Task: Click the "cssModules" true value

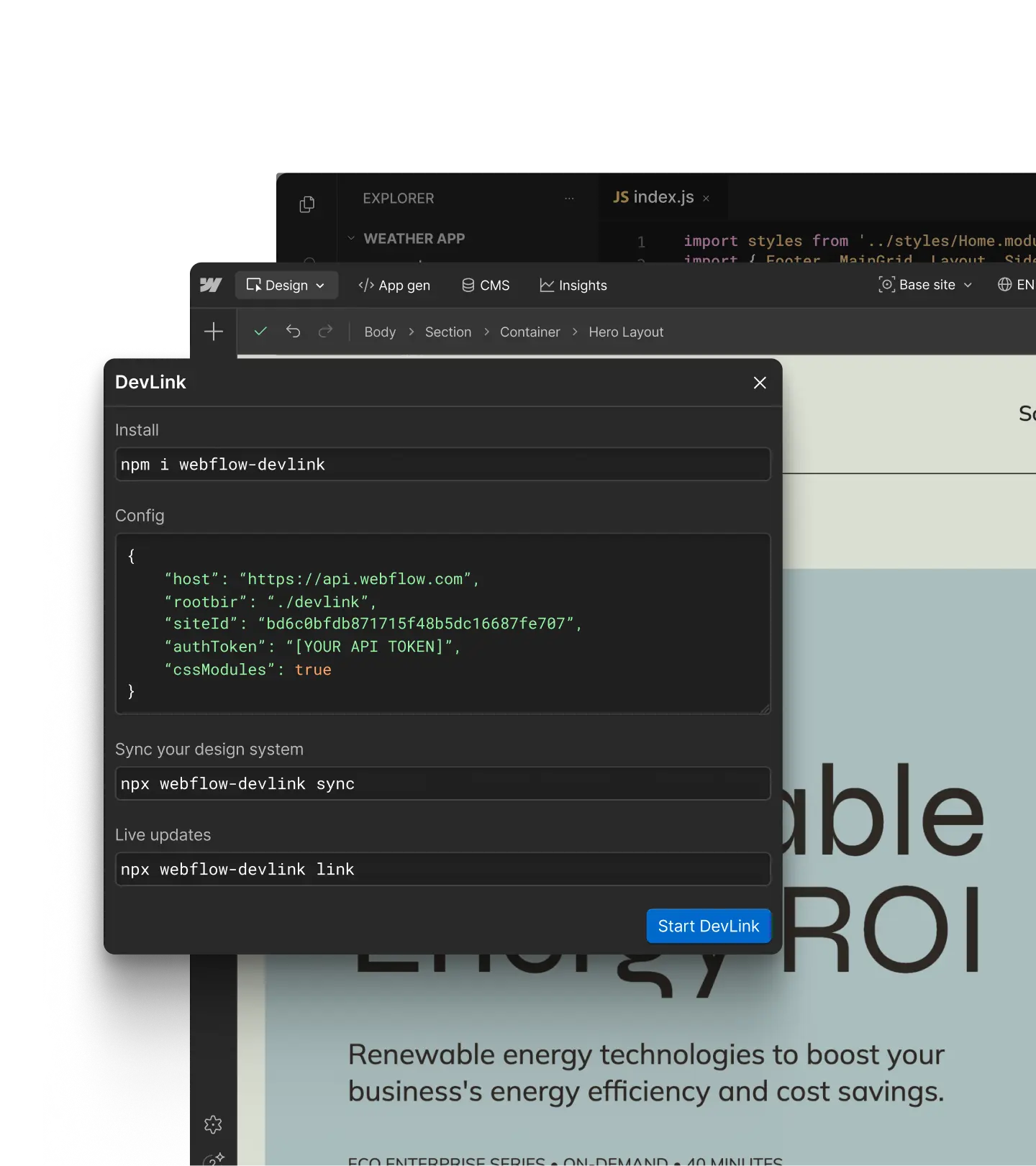Action: click(x=313, y=670)
